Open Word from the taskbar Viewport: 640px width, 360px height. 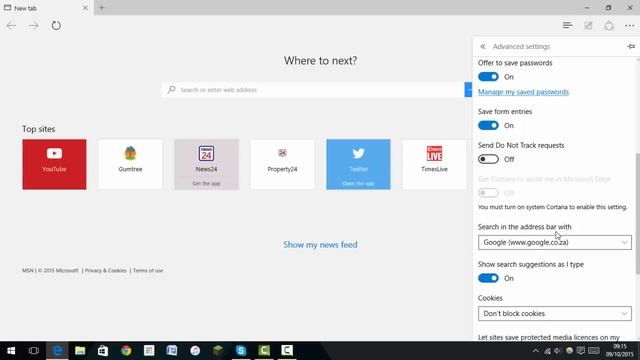point(172,351)
